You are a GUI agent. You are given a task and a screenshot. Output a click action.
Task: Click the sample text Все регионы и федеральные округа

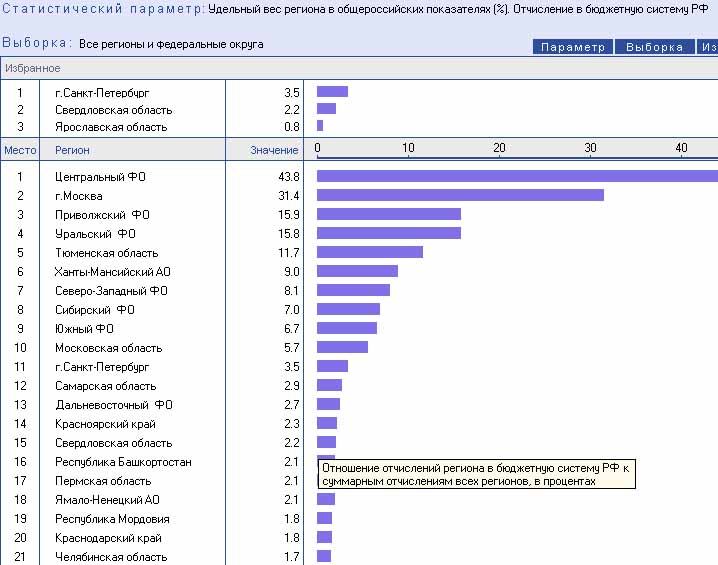click(171, 44)
